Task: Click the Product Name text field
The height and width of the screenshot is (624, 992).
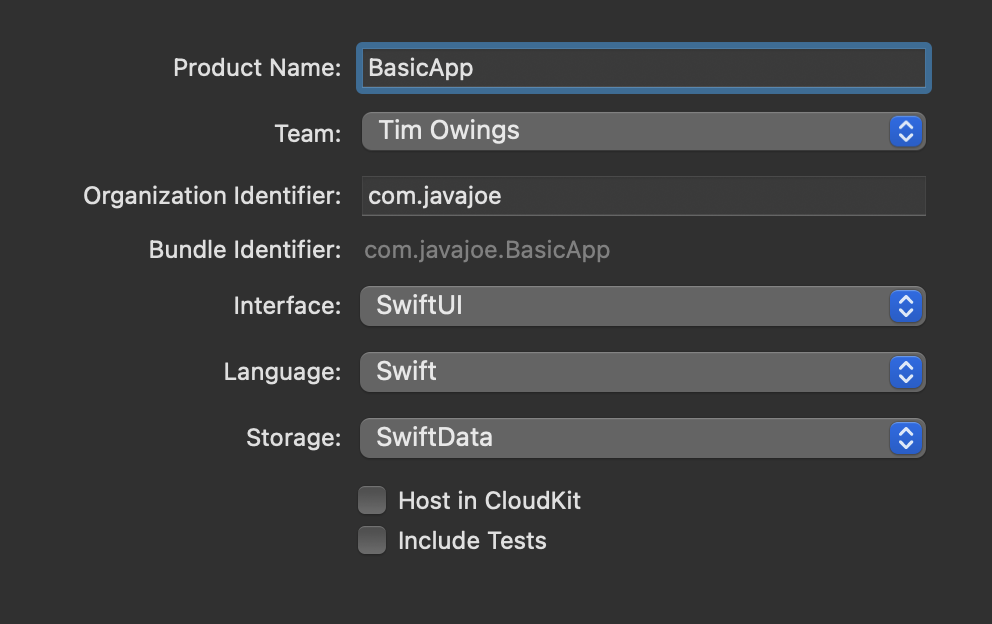Action: click(x=643, y=68)
